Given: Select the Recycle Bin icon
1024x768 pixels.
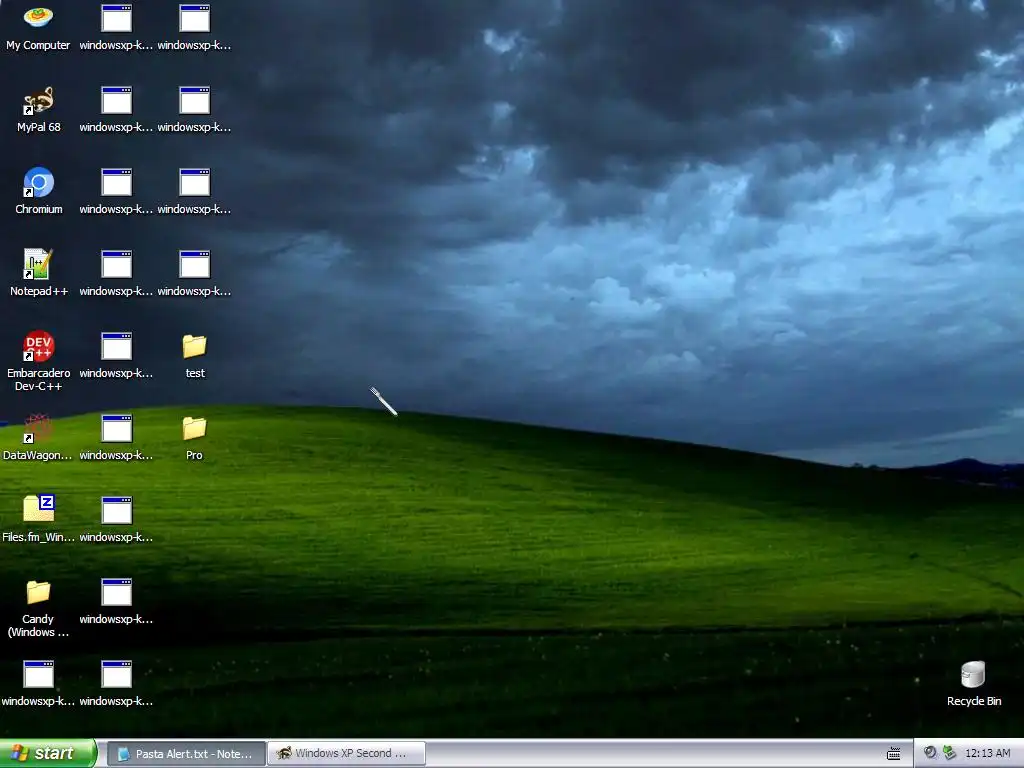Looking at the screenshot, I should pyautogui.click(x=973, y=675).
